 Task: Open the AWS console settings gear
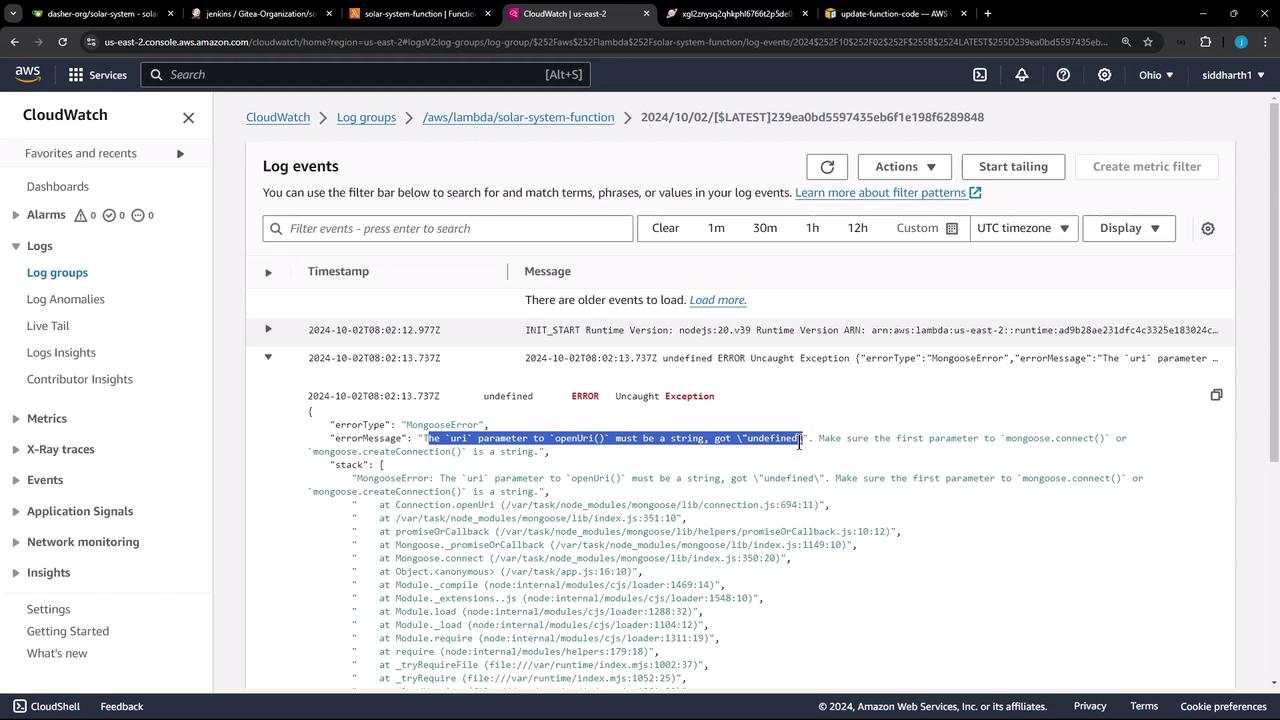1104,75
